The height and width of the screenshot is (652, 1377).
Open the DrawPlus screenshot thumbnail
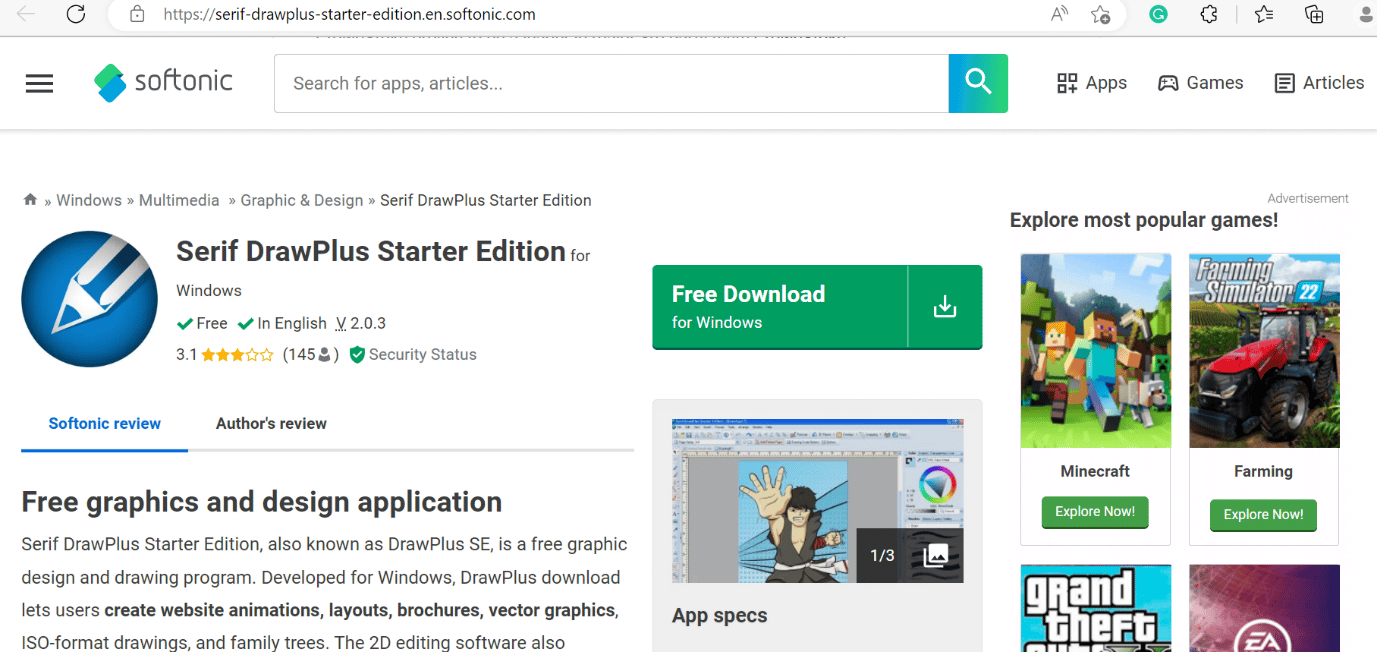(x=817, y=501)
